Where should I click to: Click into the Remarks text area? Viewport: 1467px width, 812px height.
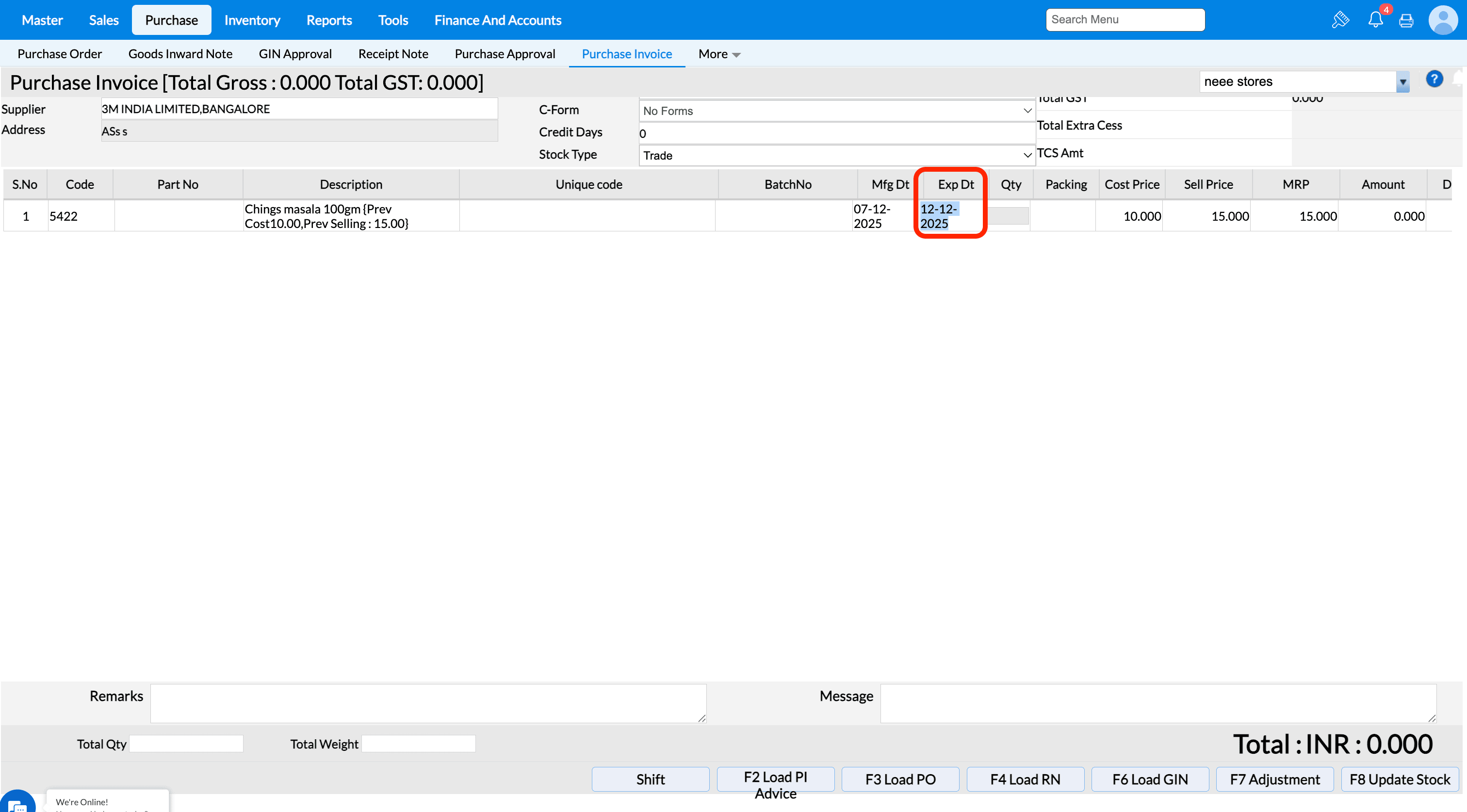tap(428, 703)
